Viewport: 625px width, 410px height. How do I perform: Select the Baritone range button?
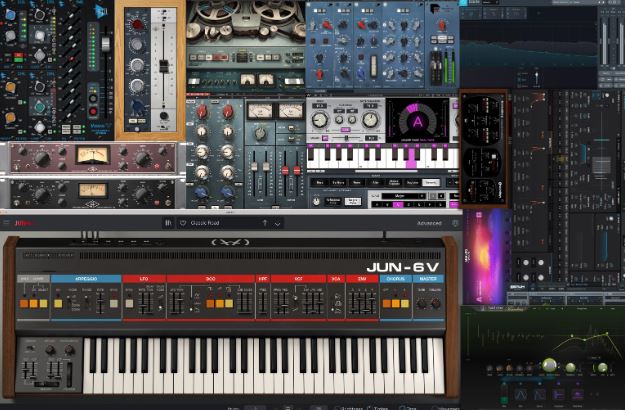tap(338, 182)
